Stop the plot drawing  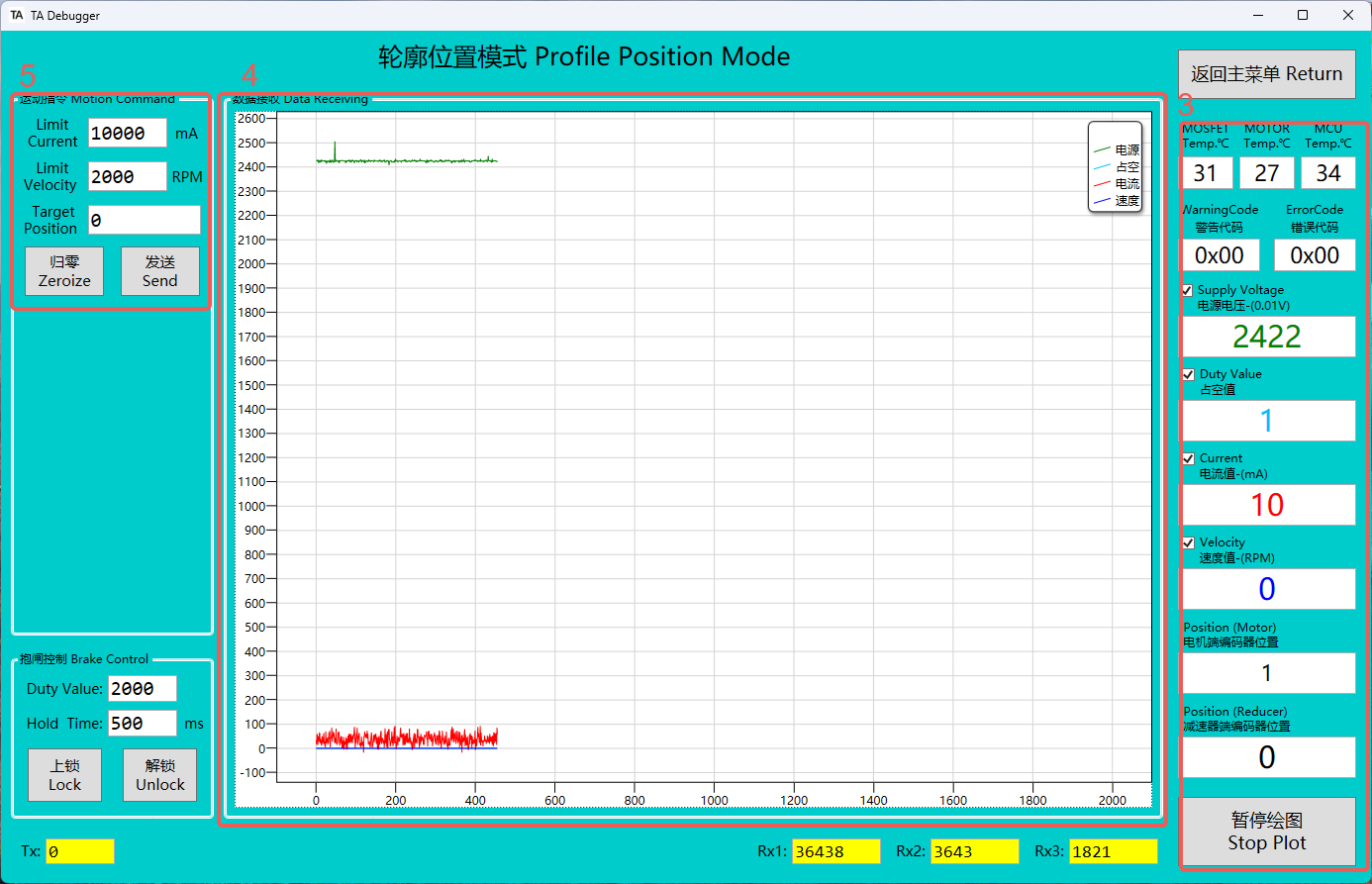(x=1267, y=832)
